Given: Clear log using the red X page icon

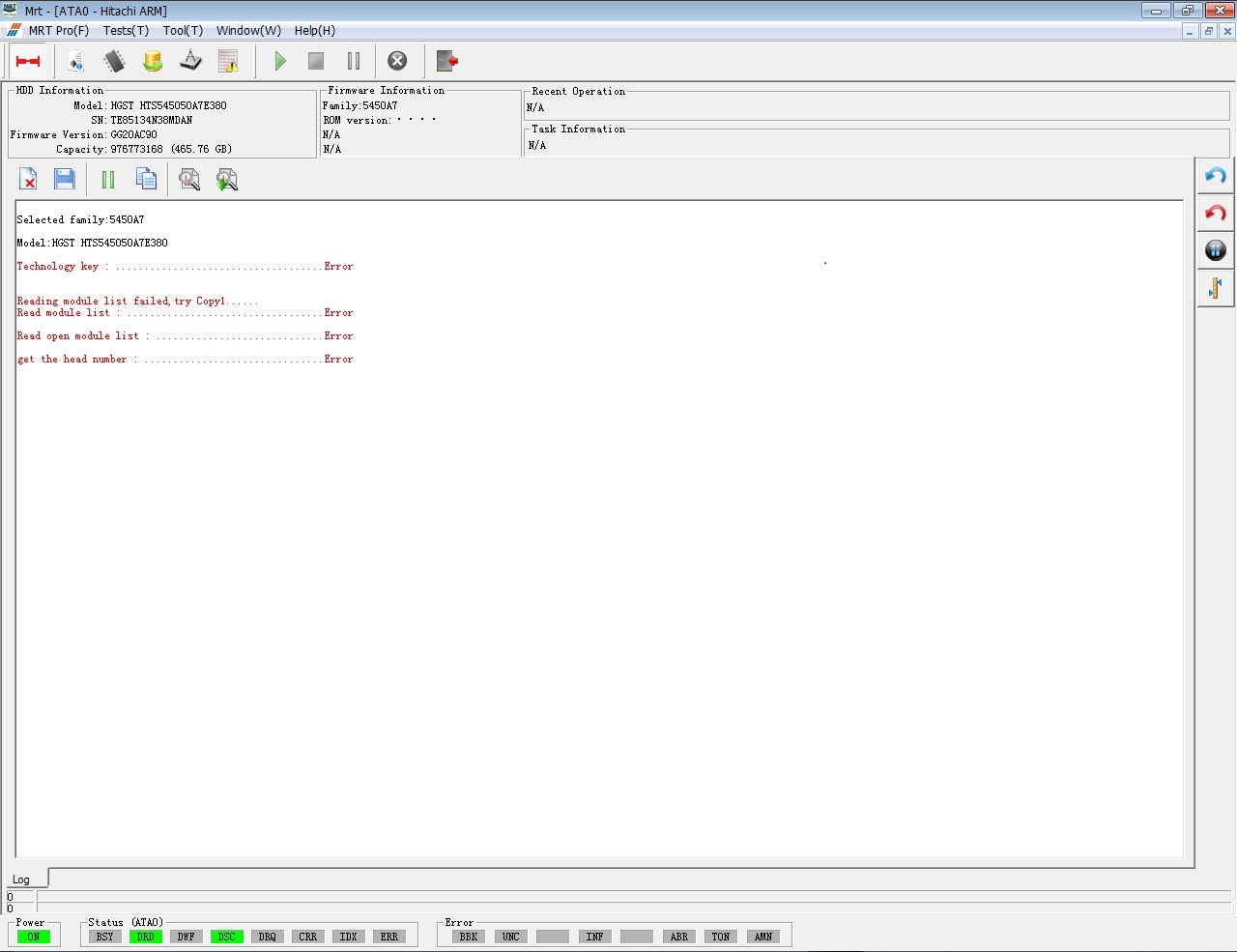Looking at the screenshot, I should [x=29, y=179].
